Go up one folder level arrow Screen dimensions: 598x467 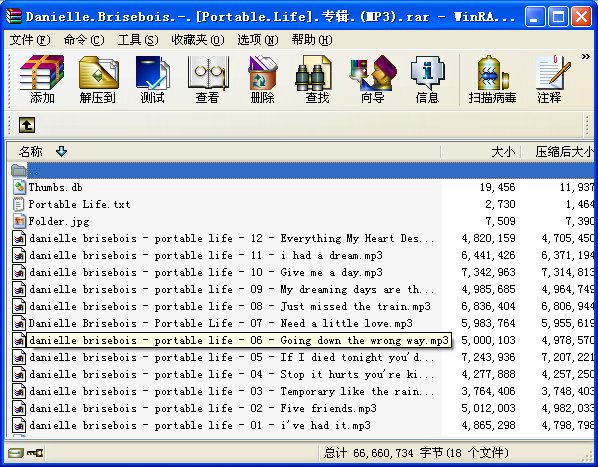(x=27, y=125)
